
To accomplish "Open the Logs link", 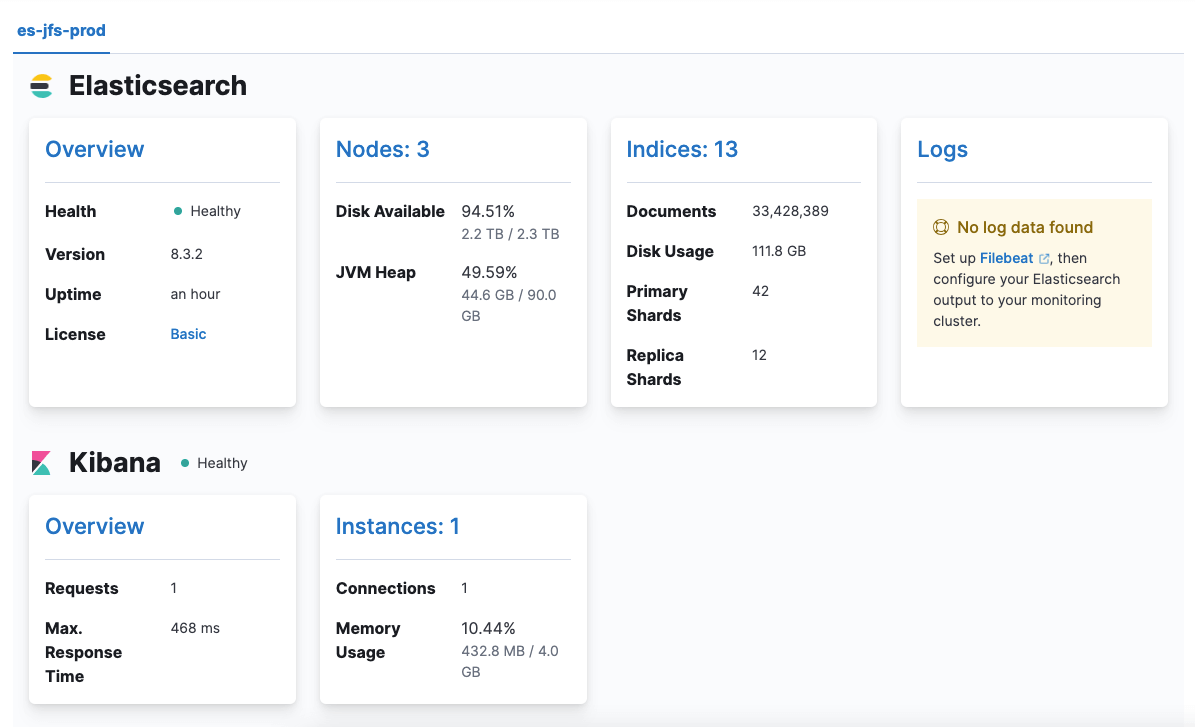I will pyautogui.click(x=943, y=149).
